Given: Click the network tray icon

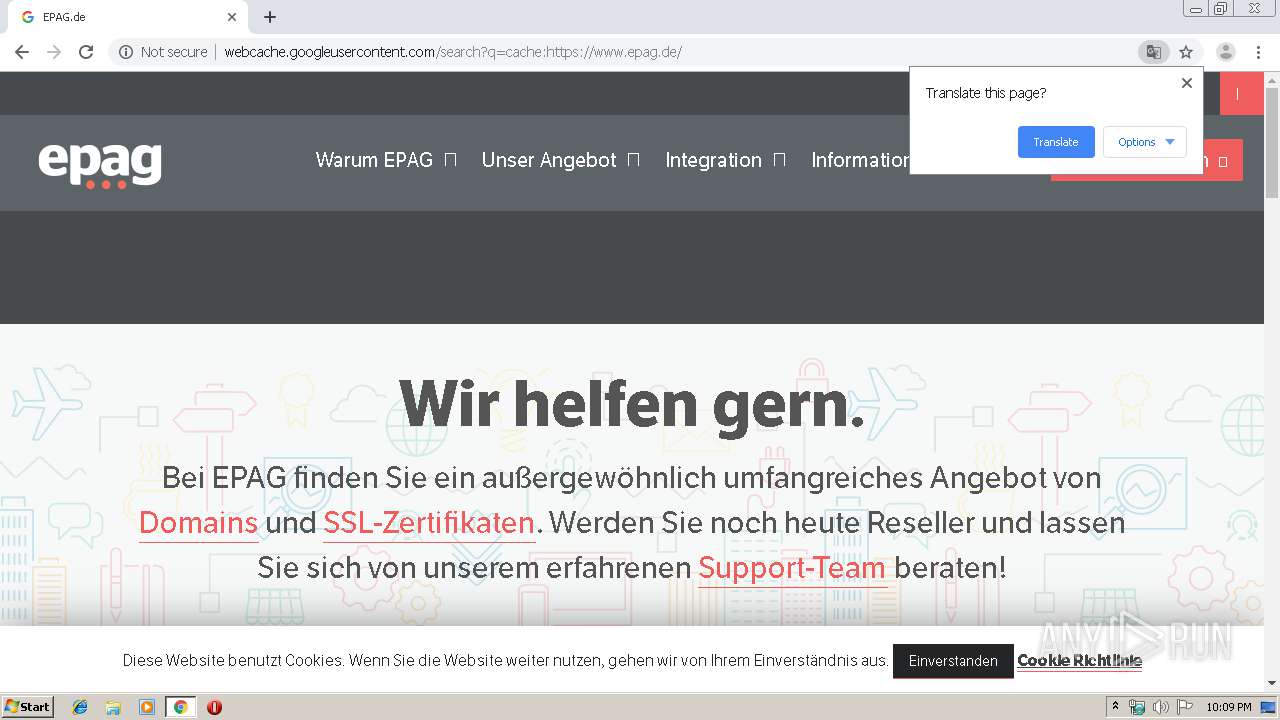Looking at the screenshot, I should click(x=1137, y=707).
